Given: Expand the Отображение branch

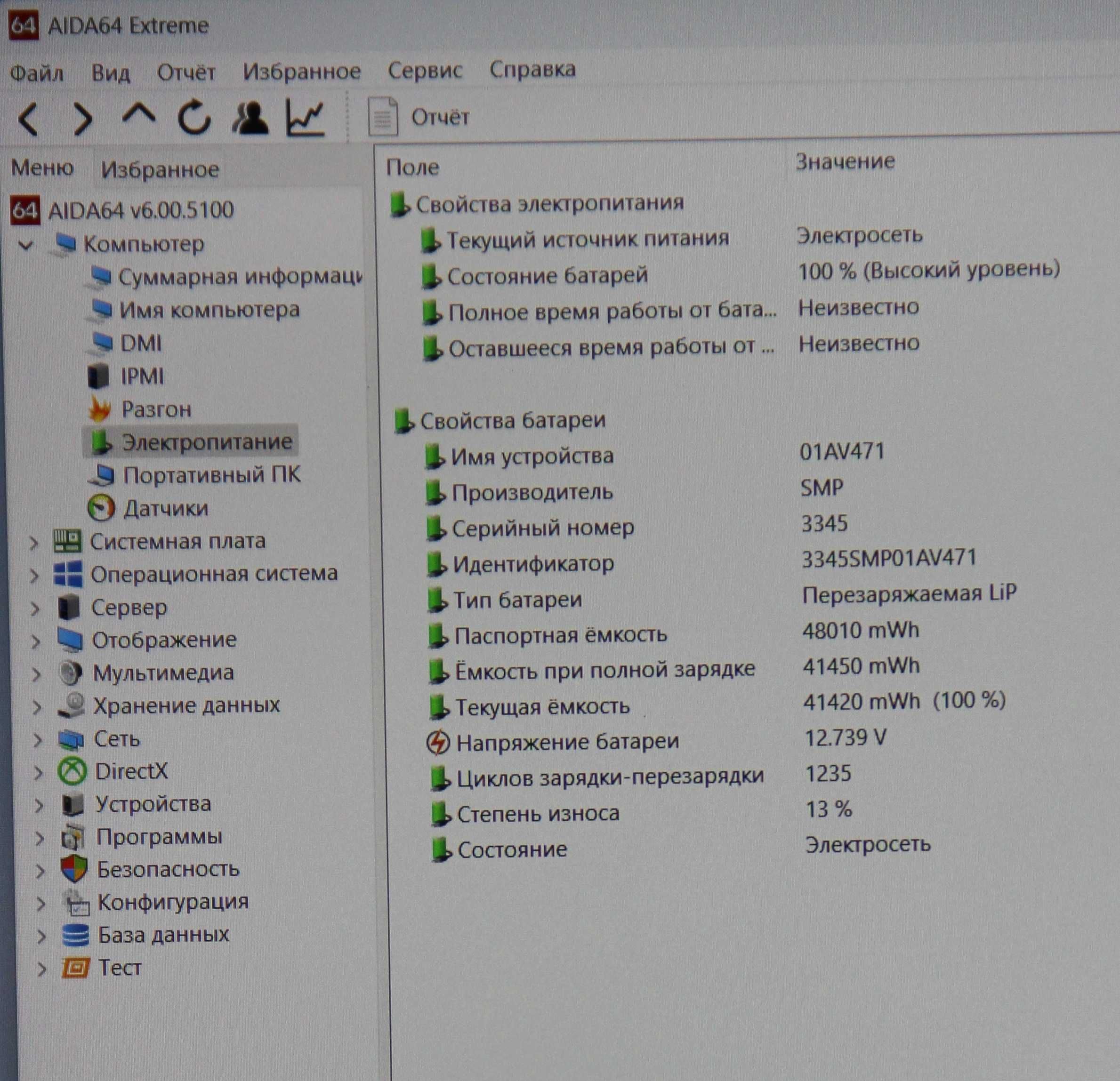Looking at the screenshot, I should click(x=35, y=641).
